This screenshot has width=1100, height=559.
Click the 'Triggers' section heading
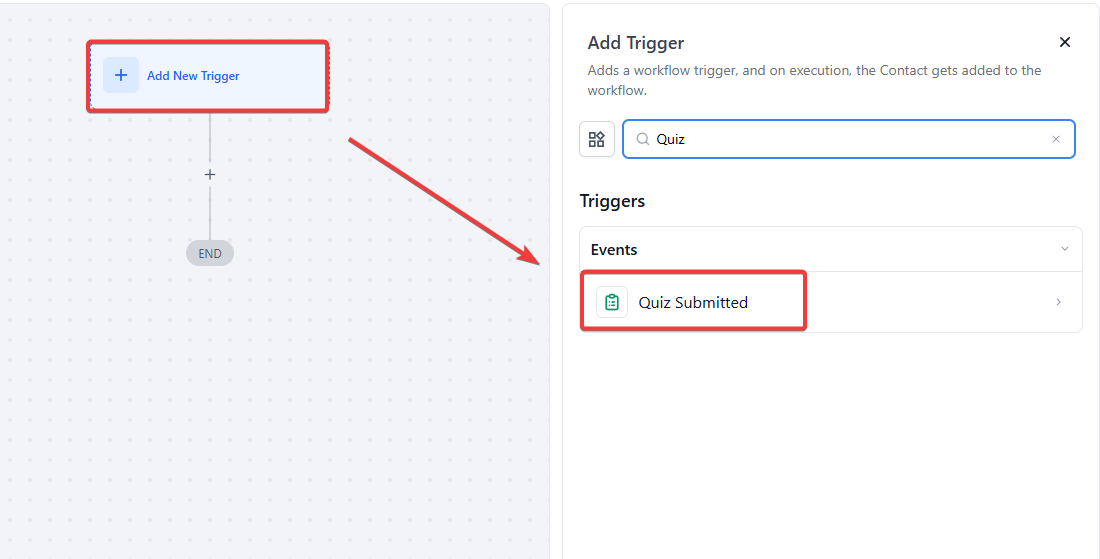pos(612,201)
